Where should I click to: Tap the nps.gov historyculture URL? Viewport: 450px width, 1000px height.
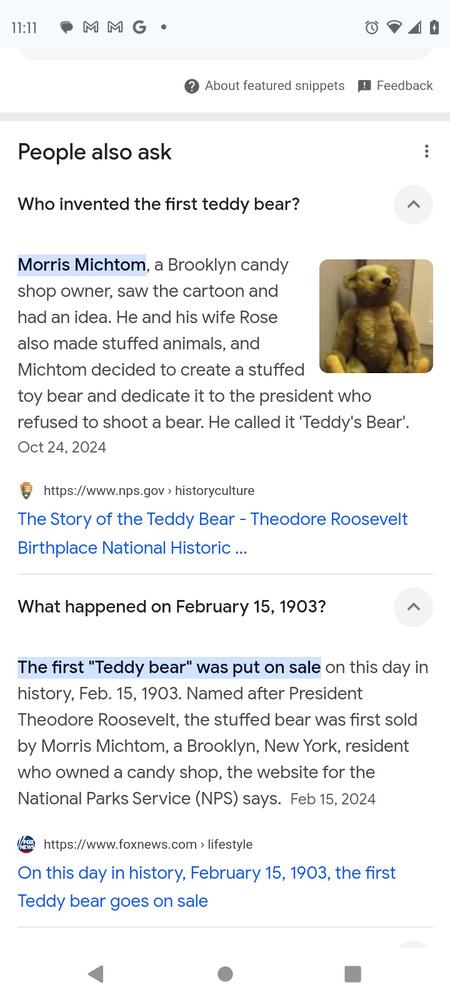tap(149, 490)
